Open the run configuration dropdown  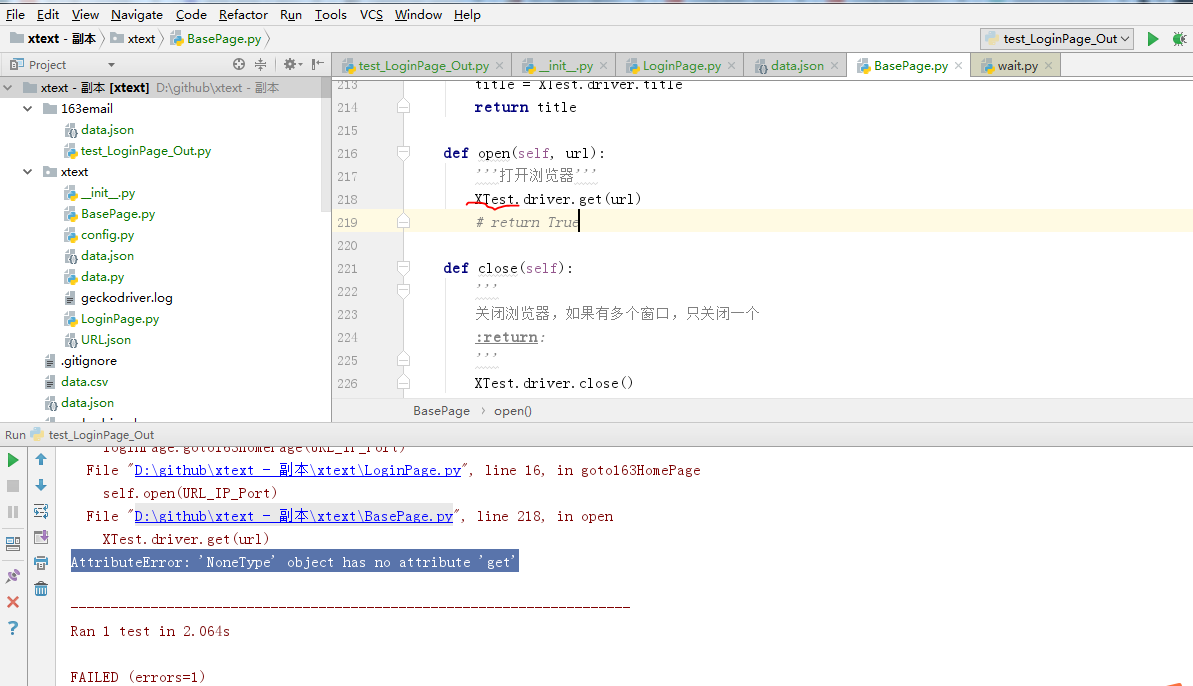pos(1057,39)
